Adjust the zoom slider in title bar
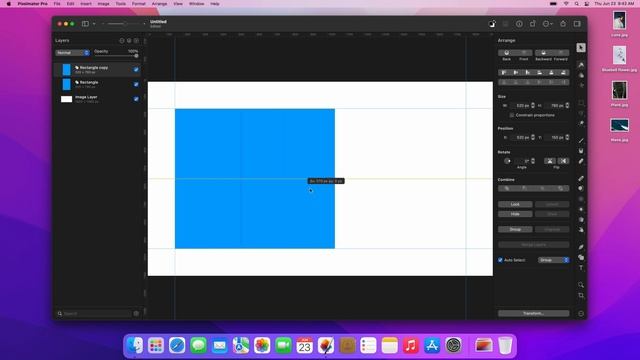This screenshot has width=640, height=360. click(x=124, y=24)
